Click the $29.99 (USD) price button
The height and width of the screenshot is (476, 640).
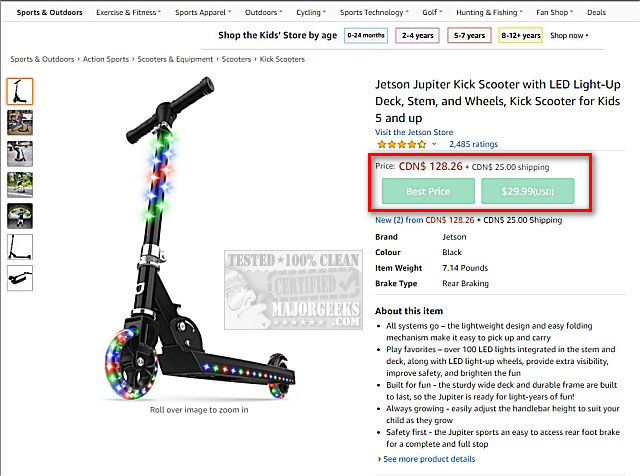527,191
